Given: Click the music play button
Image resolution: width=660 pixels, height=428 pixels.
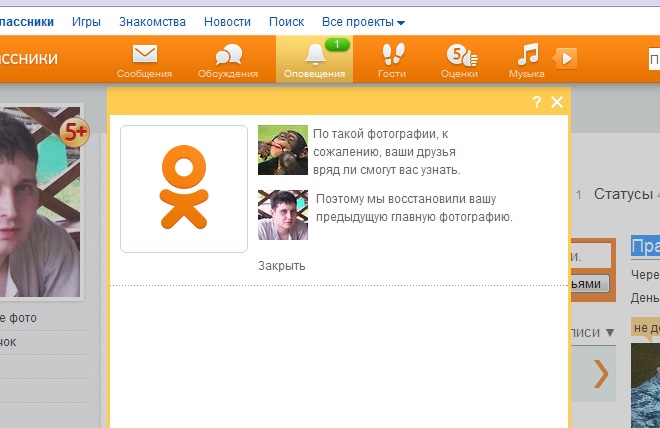Looking at the screenshot, I should (x=565, y=58).
